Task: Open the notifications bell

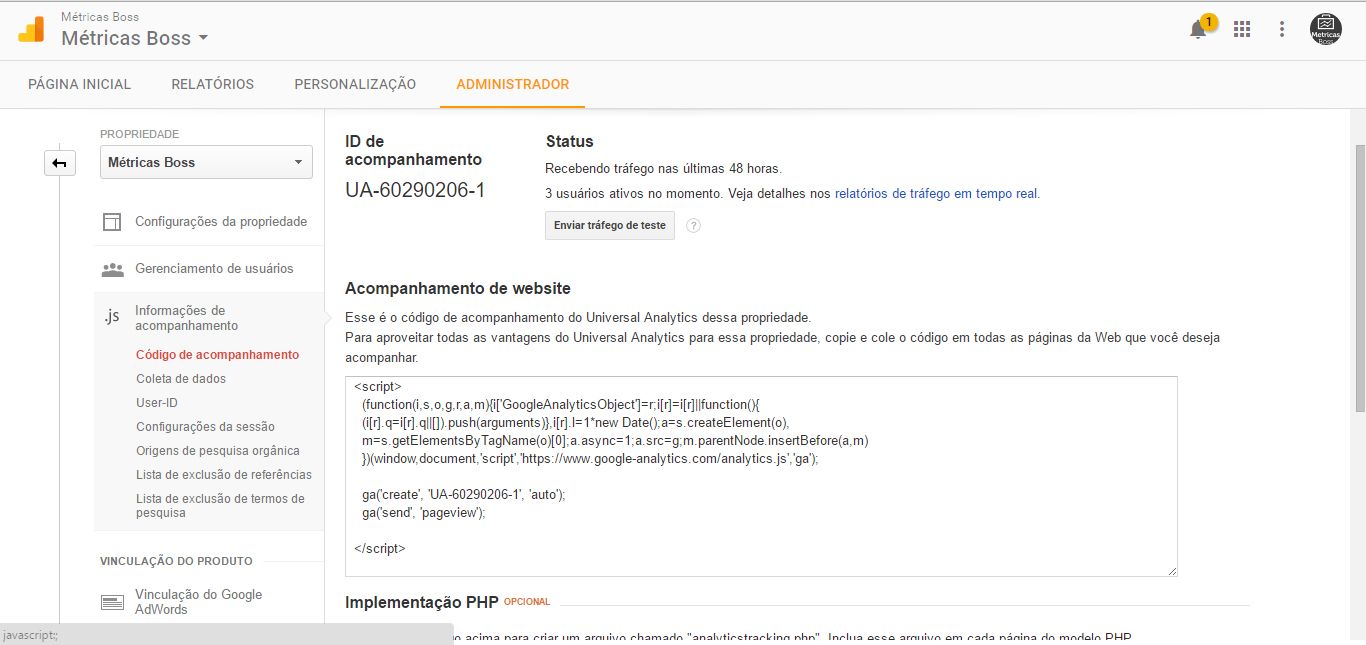Action: coord(1198,30)
